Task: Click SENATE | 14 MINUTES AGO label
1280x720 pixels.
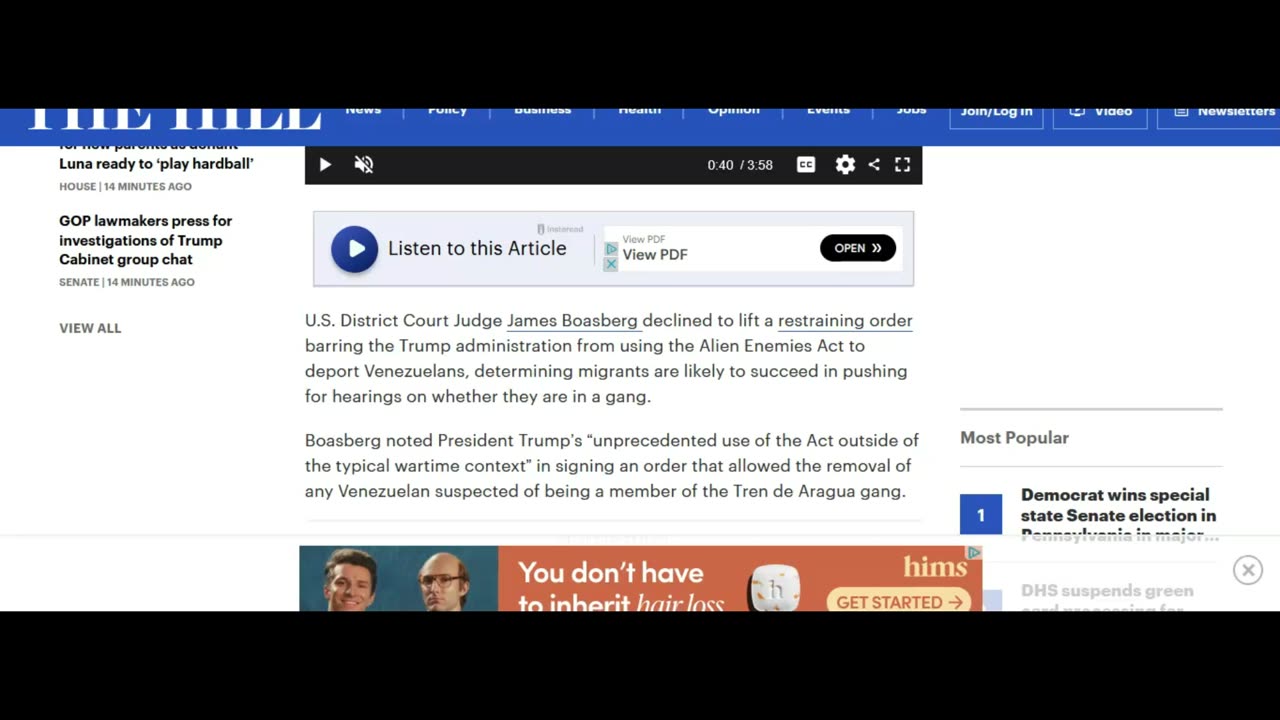Action: point(127,282)
